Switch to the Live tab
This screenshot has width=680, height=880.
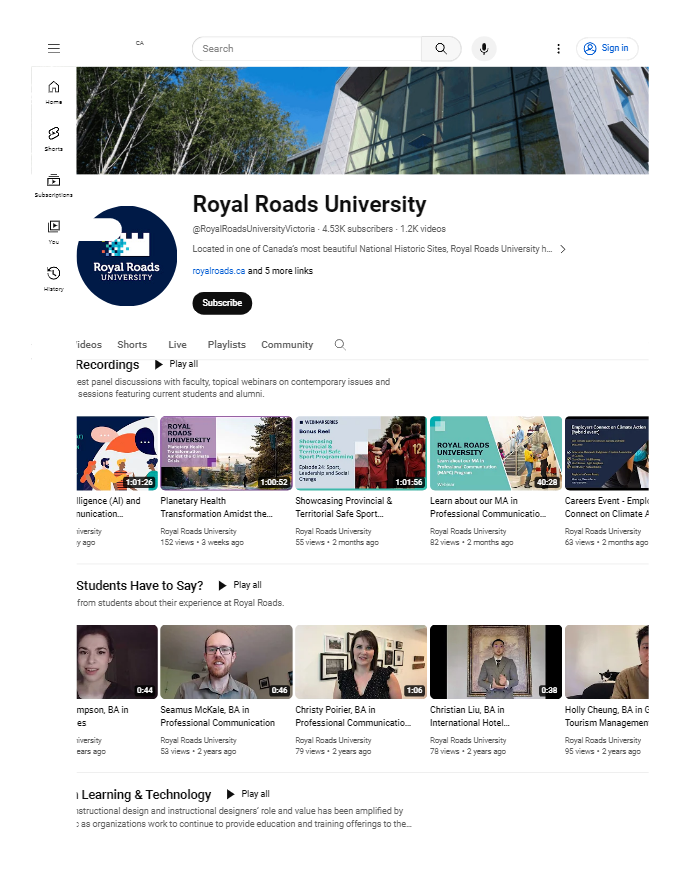click(x=177, y=345)
